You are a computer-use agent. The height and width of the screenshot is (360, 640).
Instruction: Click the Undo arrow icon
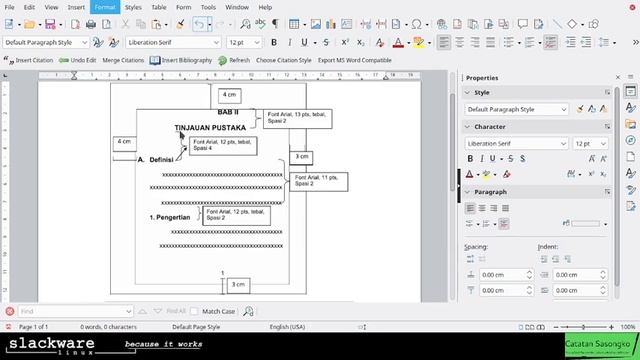199,24
